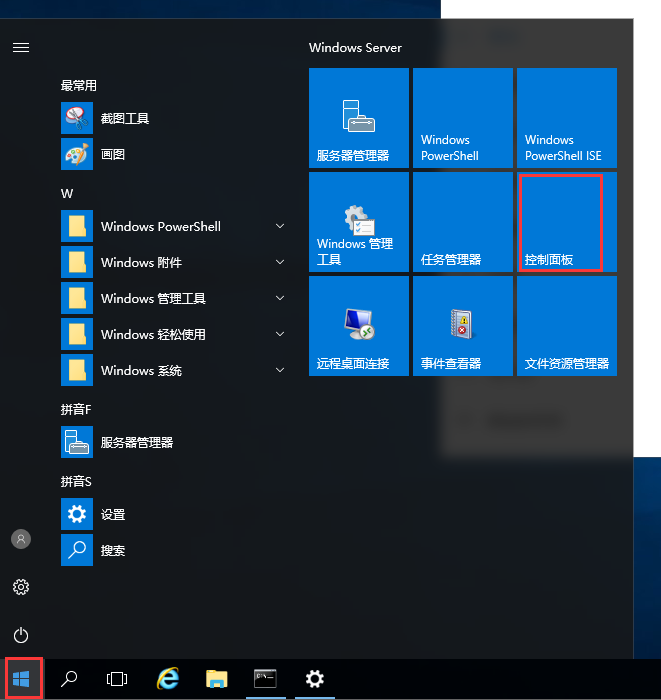Click the W letter group header

(67, 194)
